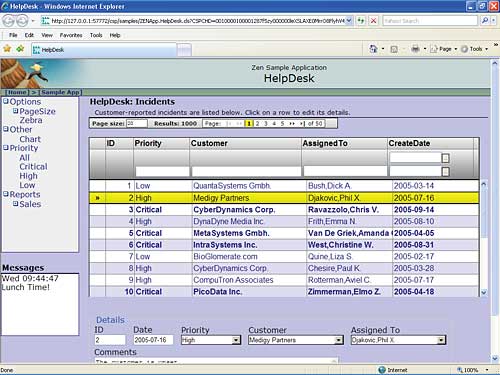This screenshot has height=375, width=500.
Task: Click the search magnifier icon
Action: [485, 21]
